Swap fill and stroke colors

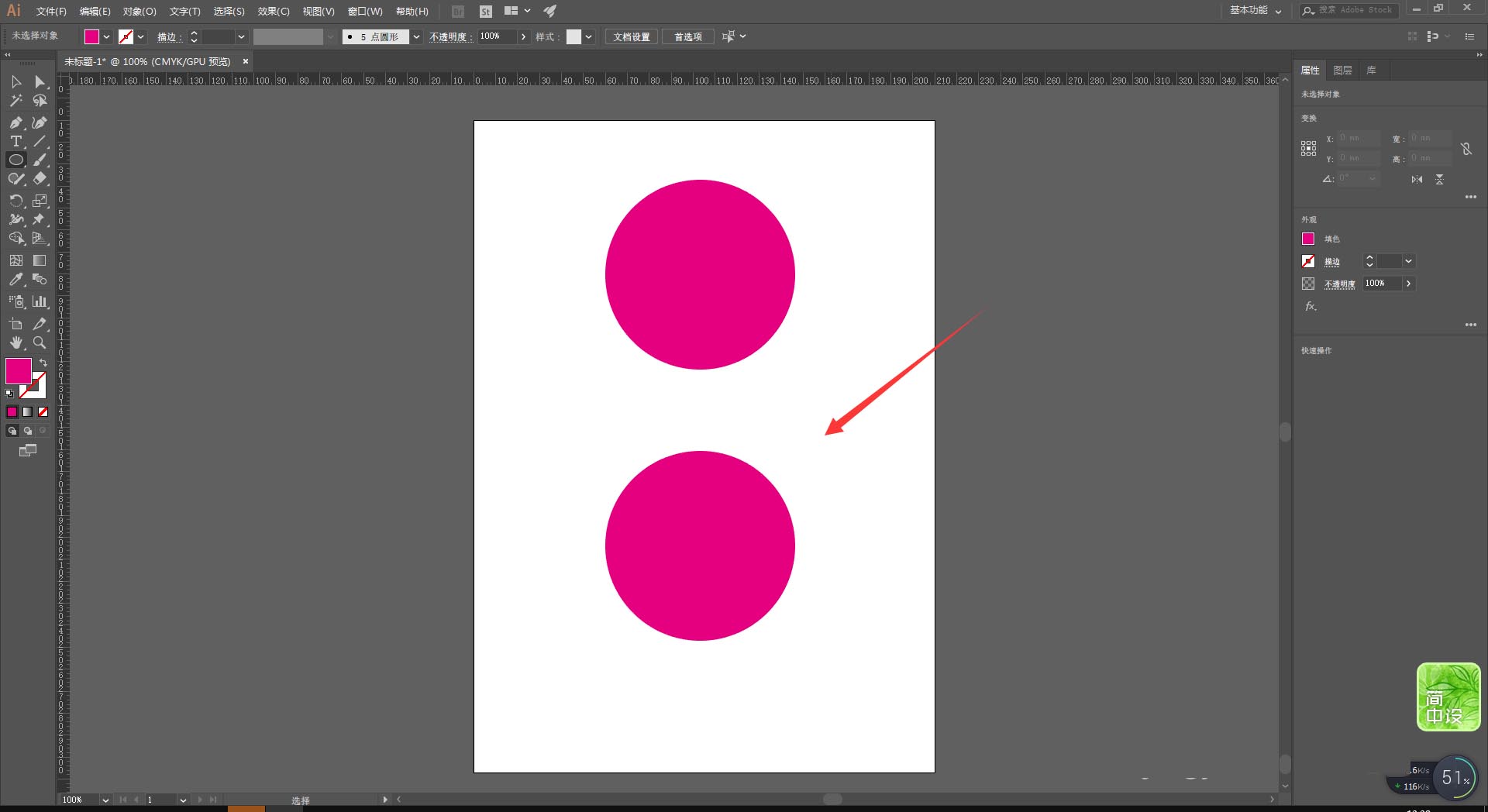pyautogui.click(x=43, y=363)
